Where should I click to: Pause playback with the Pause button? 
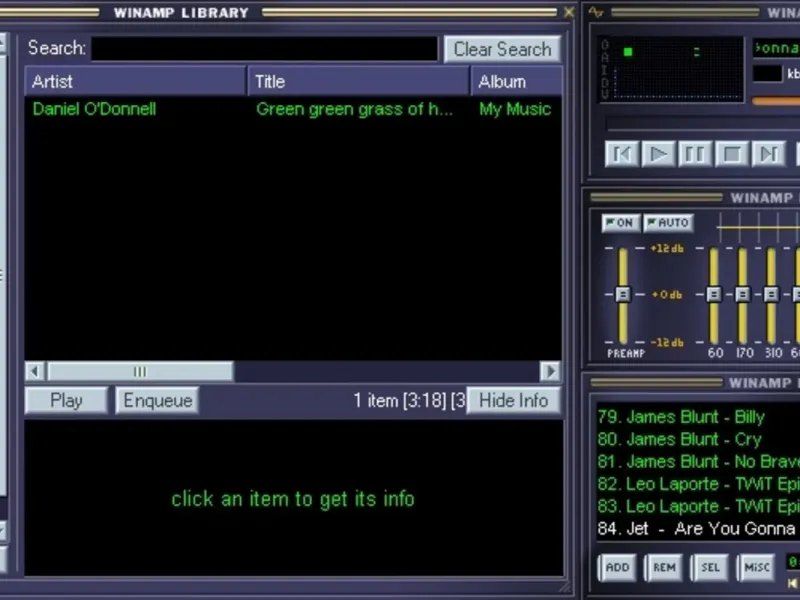[695, 154]
